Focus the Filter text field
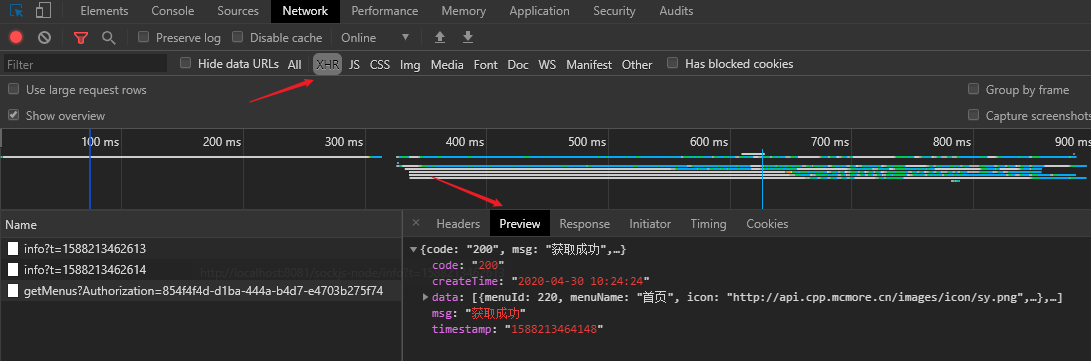This screenshot has height=361, width=1091. point(86,64)
